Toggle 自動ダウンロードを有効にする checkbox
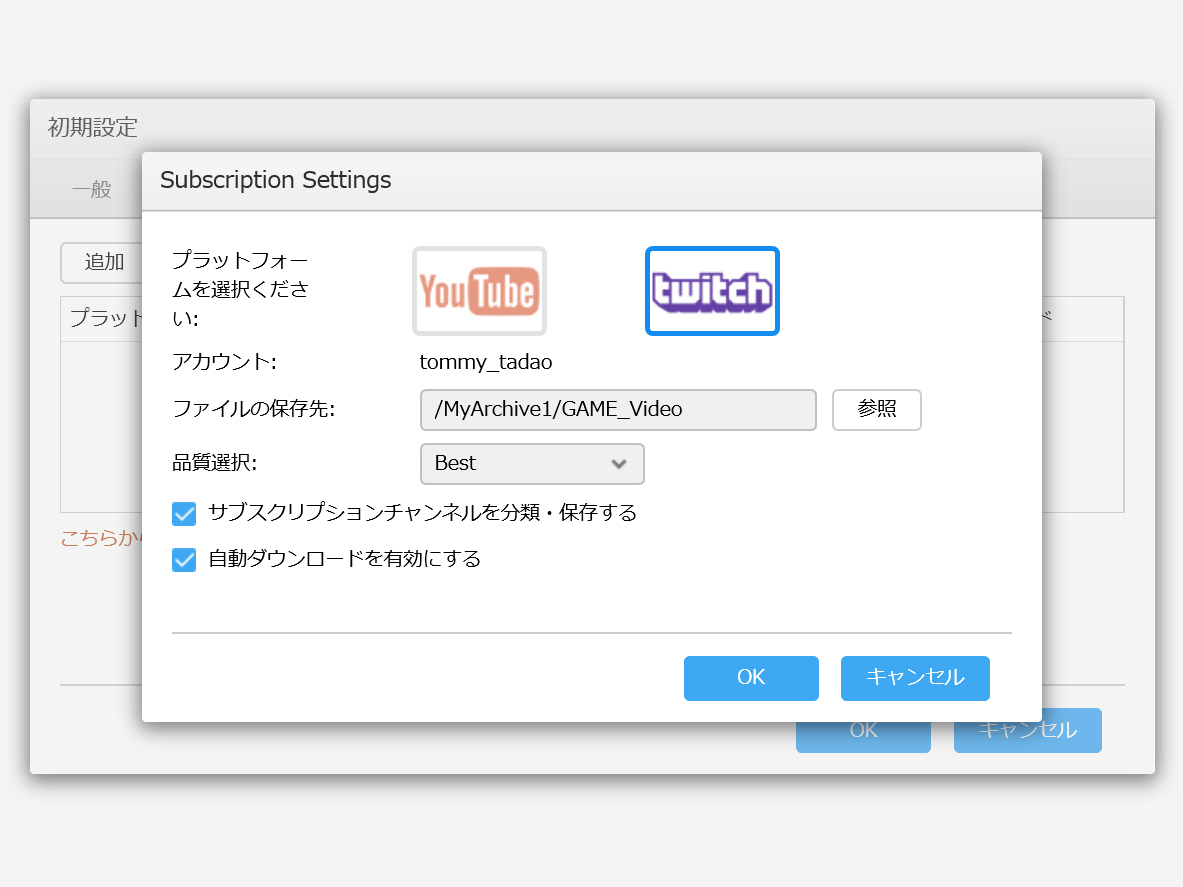This screenshot has width=1183, height=887. coord(184,560)
